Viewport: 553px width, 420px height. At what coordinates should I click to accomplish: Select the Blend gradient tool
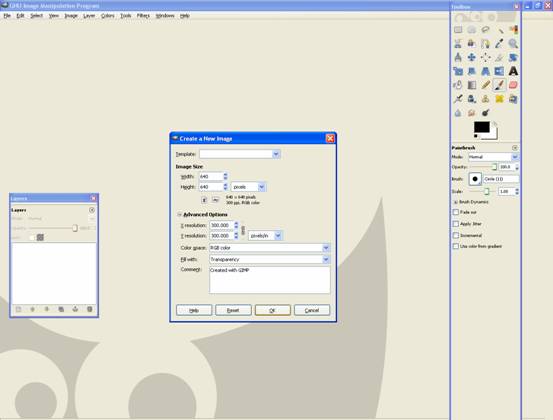coord(472,85)
